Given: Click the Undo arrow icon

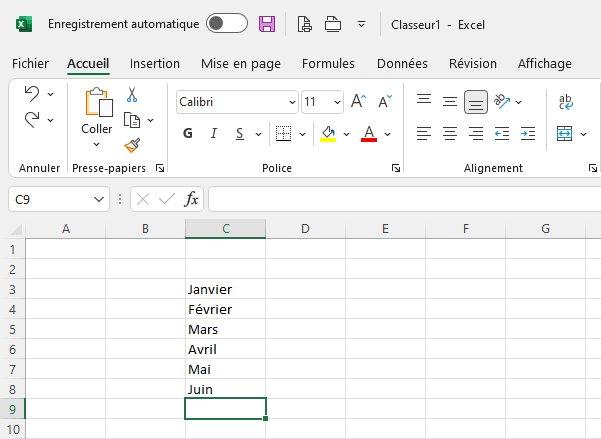Looking at the screenshot, I should pyautogui.click(x=32, y=94).
